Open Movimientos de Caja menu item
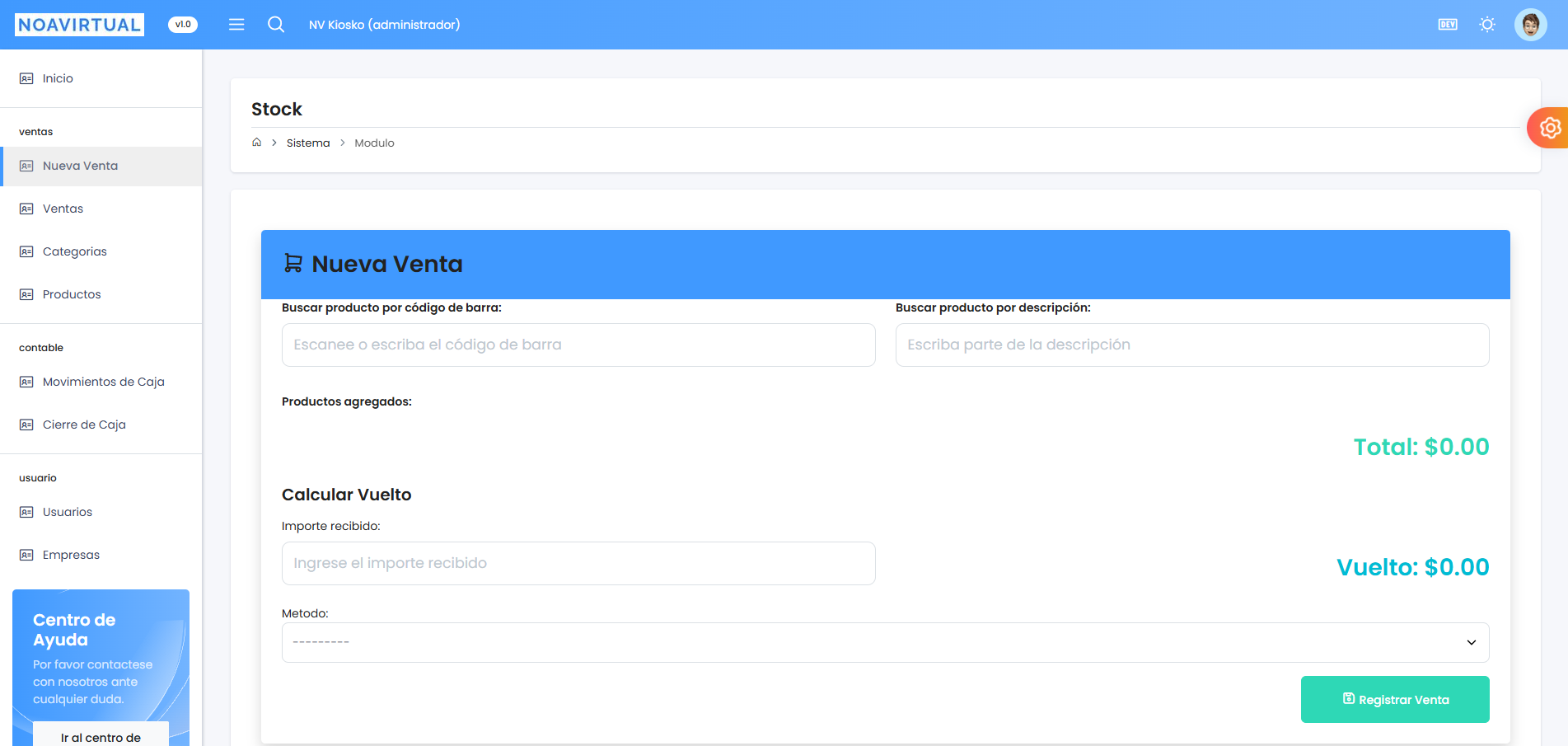The width and height of the screenshot is (1568, 746). (101, 382)
